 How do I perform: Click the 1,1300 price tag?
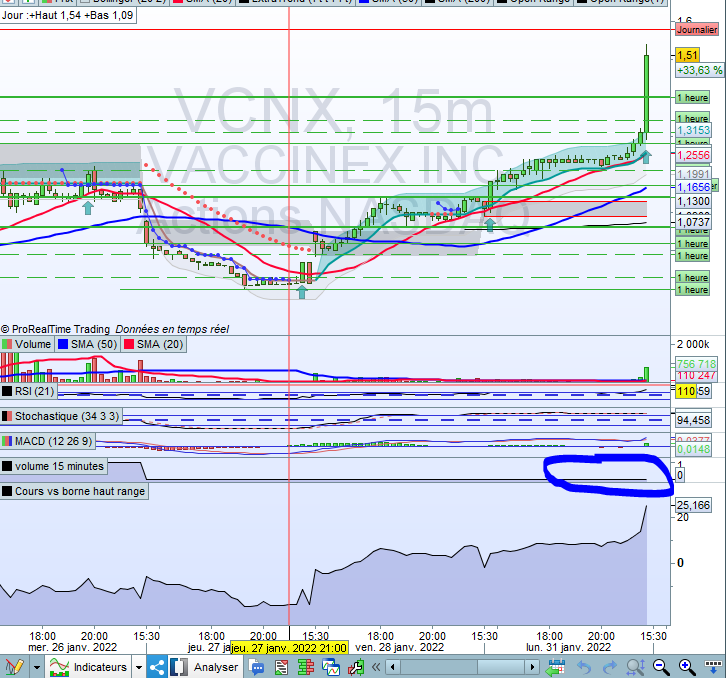pos(693,201)
